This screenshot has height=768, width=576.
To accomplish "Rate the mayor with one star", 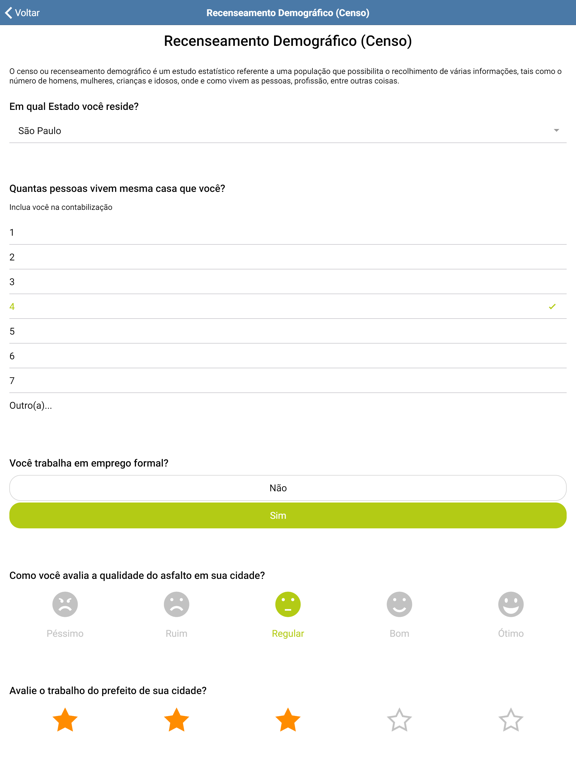I will [65, 720].
